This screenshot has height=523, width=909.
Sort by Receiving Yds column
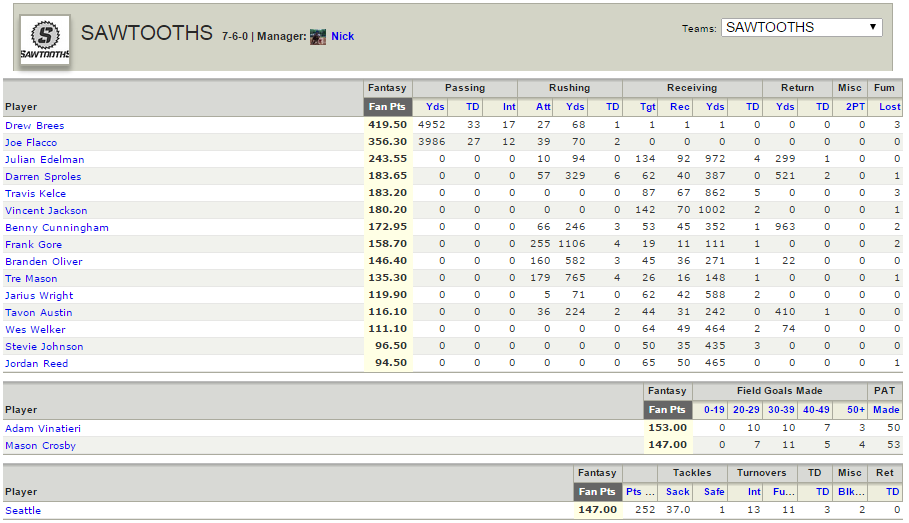[x=715, y=107]
